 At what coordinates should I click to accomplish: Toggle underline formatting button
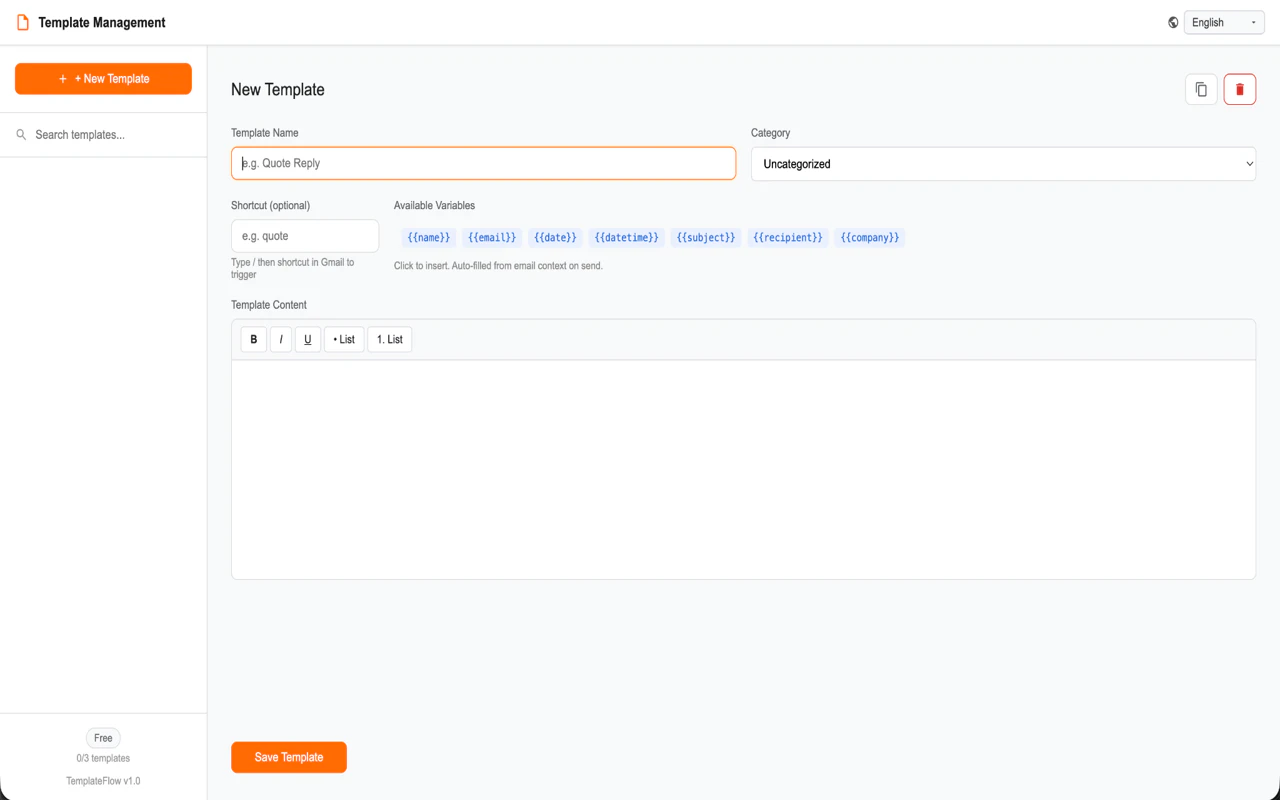(308, 339)
